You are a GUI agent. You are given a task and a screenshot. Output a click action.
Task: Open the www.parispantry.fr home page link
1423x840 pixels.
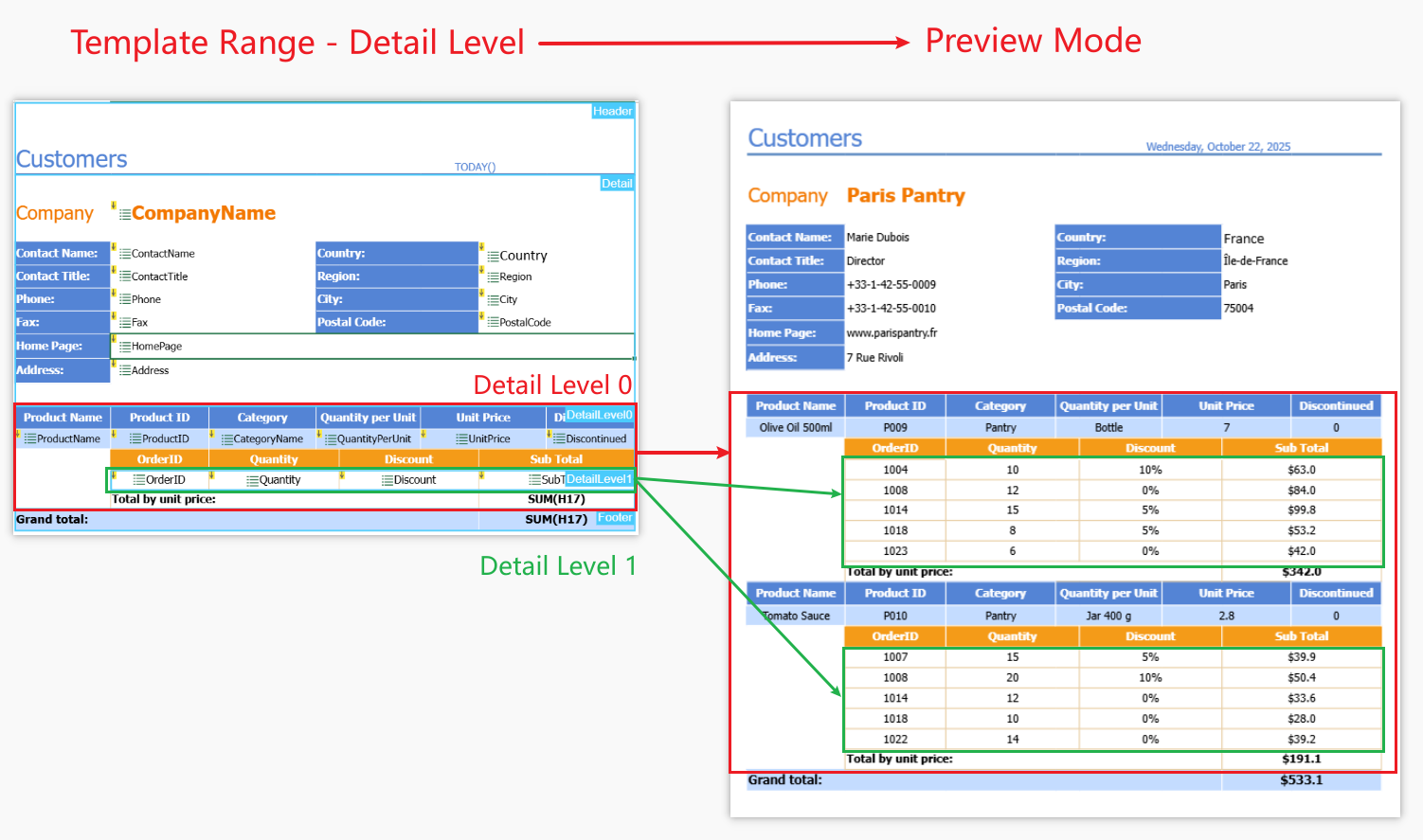pyautogui.click(x=892, y=333)
